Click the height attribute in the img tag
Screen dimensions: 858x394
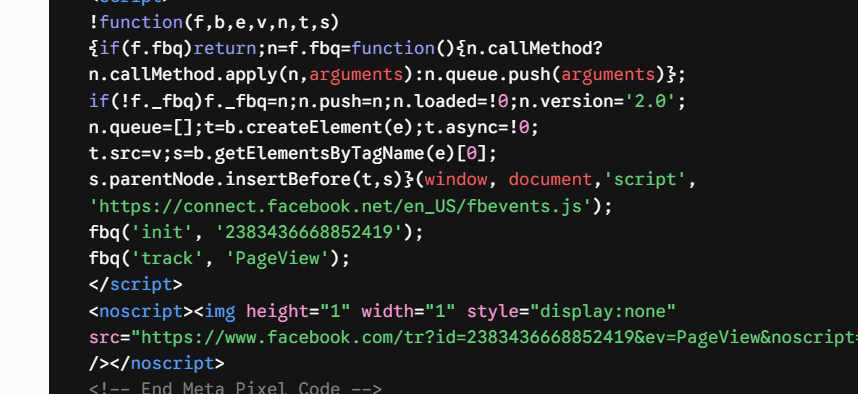[x=278, y=311]
